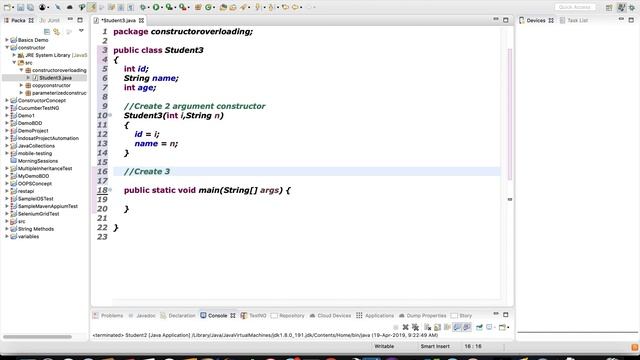Image resolution: width=640 pixels, height=360 pixels.
Task: Click the Save toolbar icon
Action: point(20,7)
